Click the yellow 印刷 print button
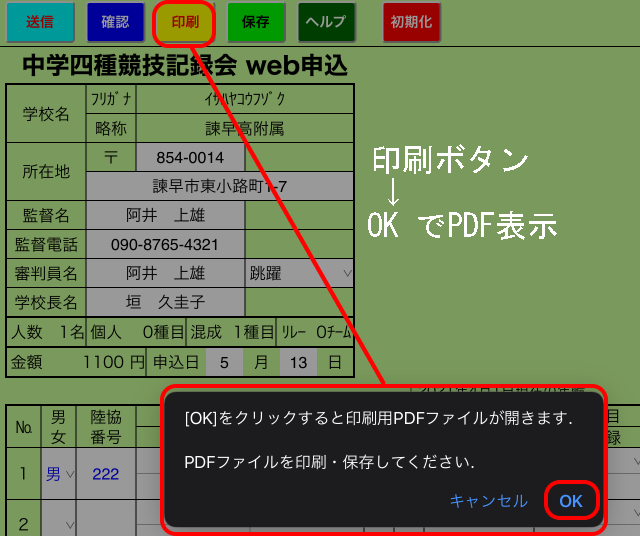The height and width of the screenshot is (536, 640). point(184,22)
